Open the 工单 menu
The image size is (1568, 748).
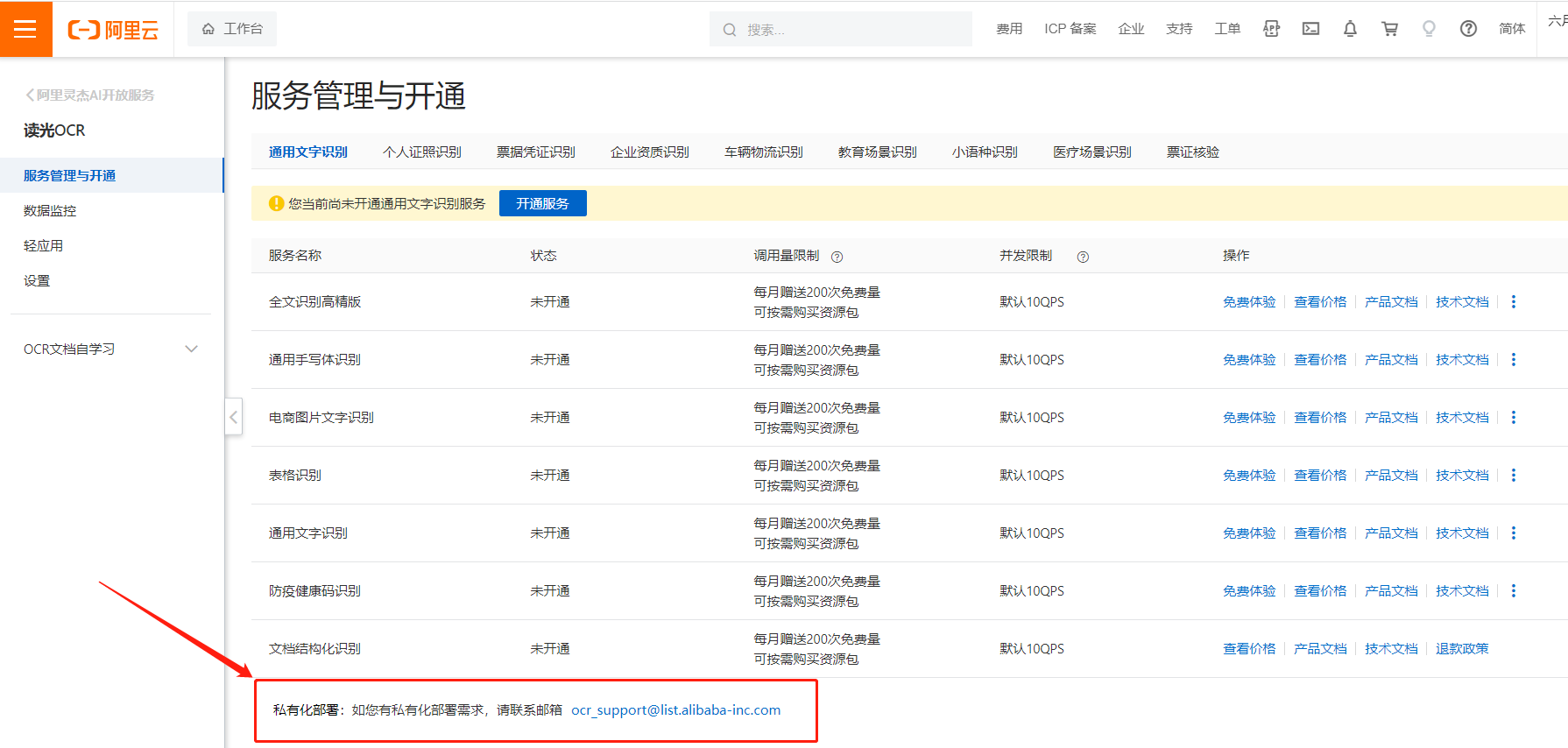1227,29
